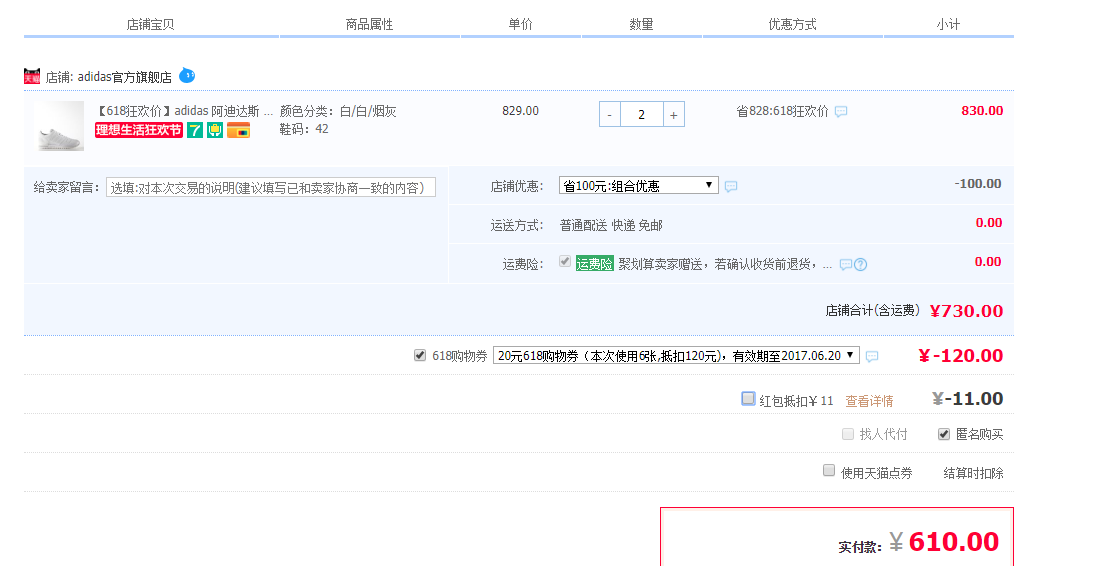
Task: Click the 普通配送 快递 免邮 shipping text
Action: [x=611, y=225]
